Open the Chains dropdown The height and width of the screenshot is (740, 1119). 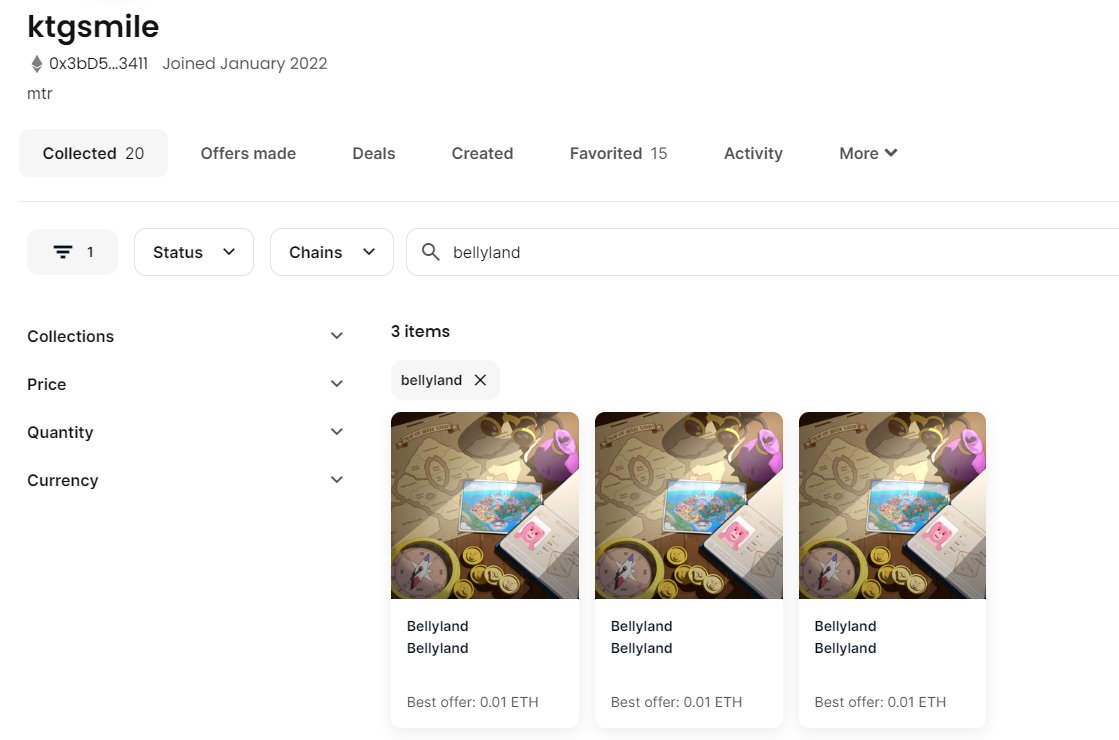(x=332, y=252)
